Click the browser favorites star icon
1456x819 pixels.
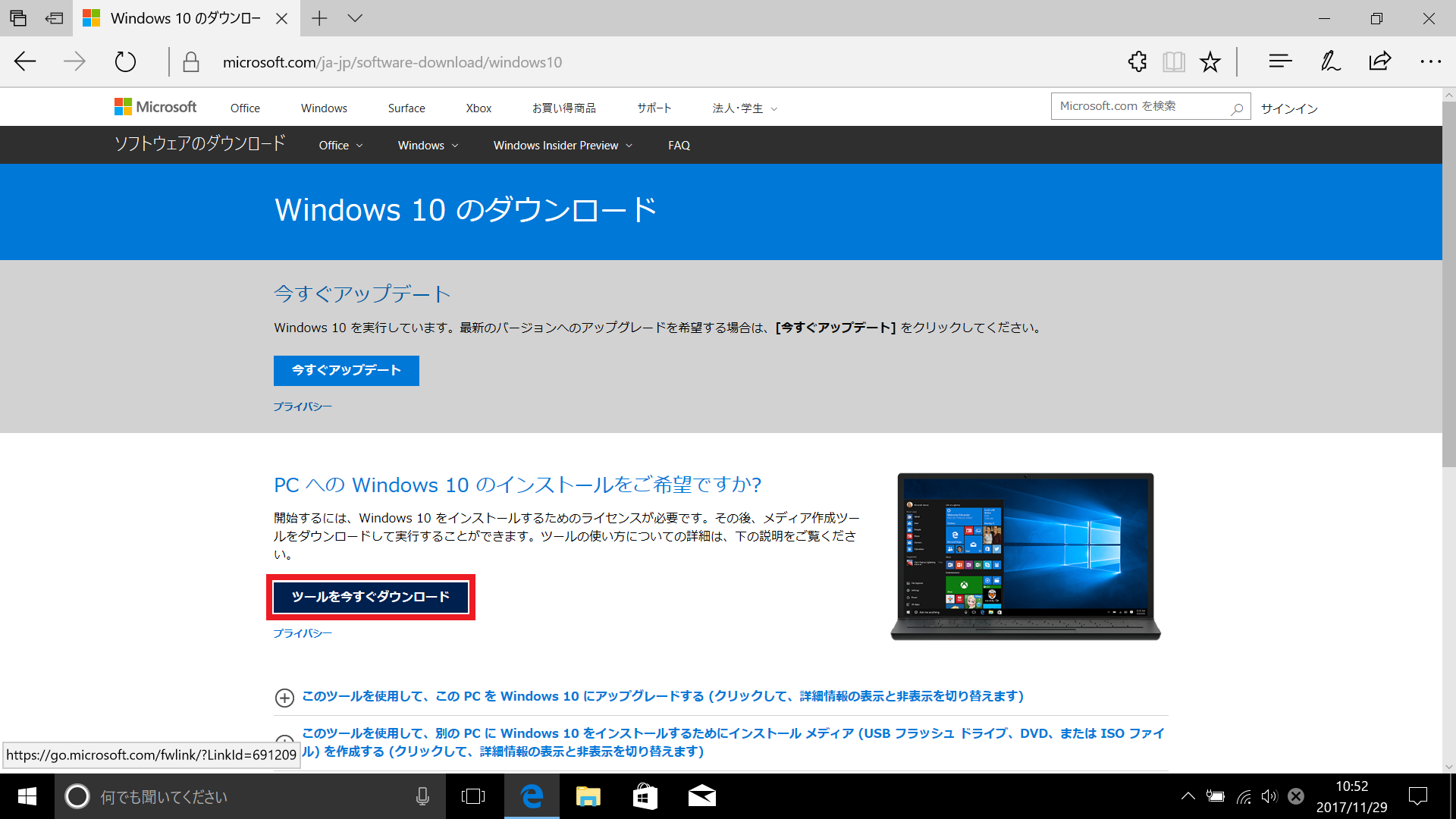click(x=1210, y=62)
